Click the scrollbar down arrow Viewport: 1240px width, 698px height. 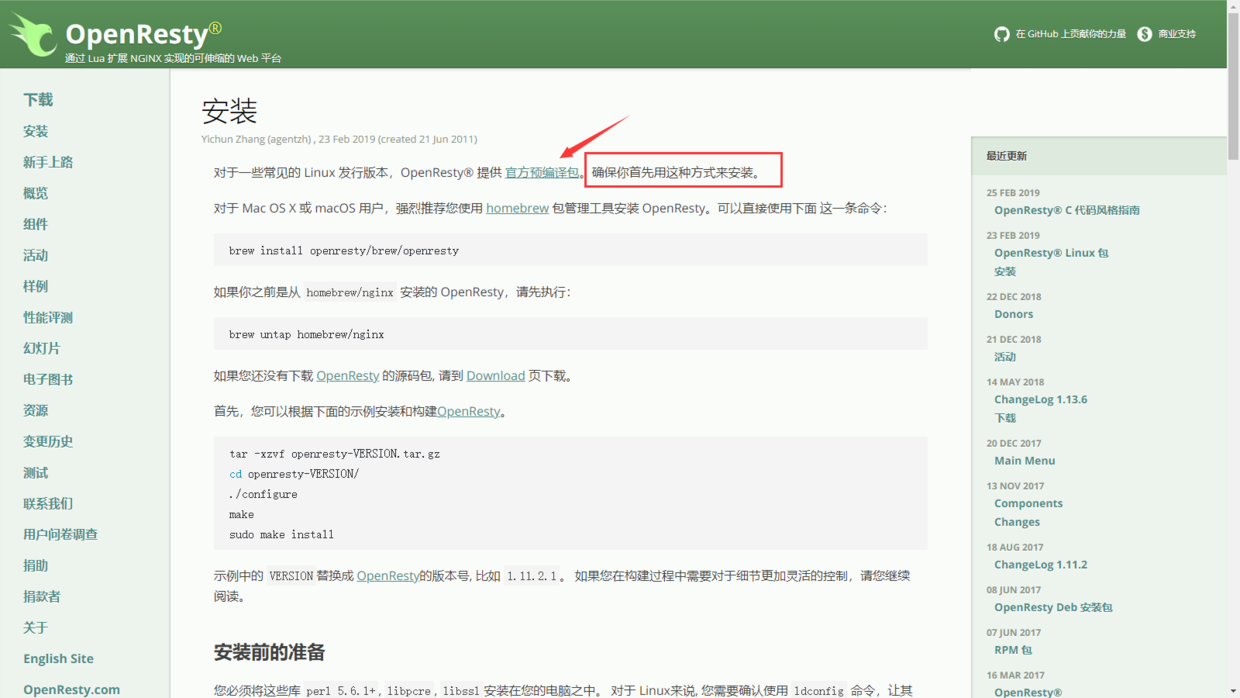[1233, 691]
